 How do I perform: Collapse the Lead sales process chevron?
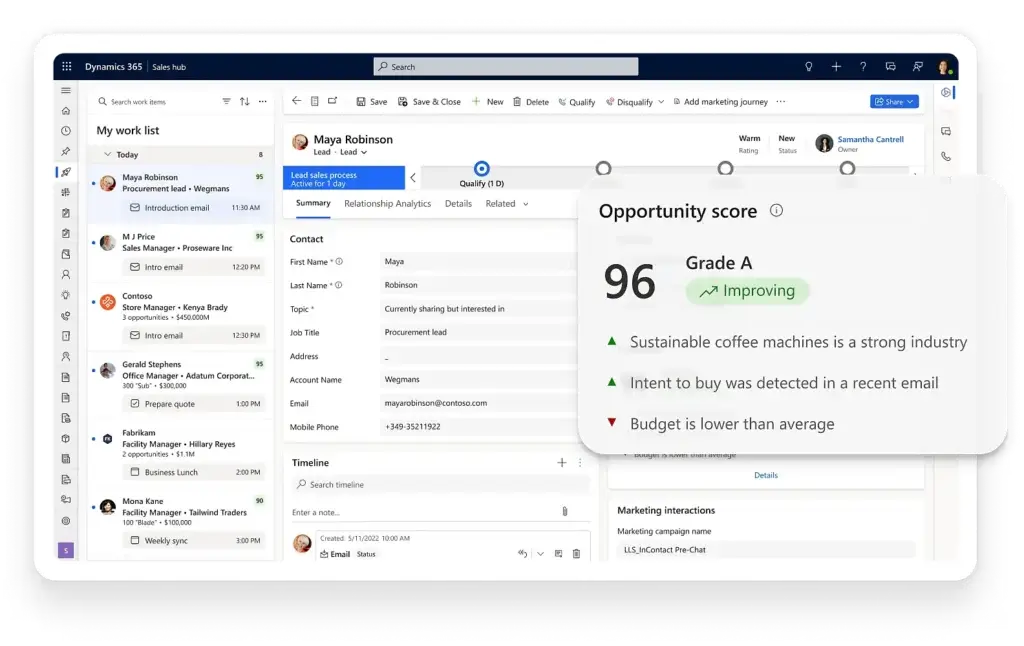tap(413, 177)
